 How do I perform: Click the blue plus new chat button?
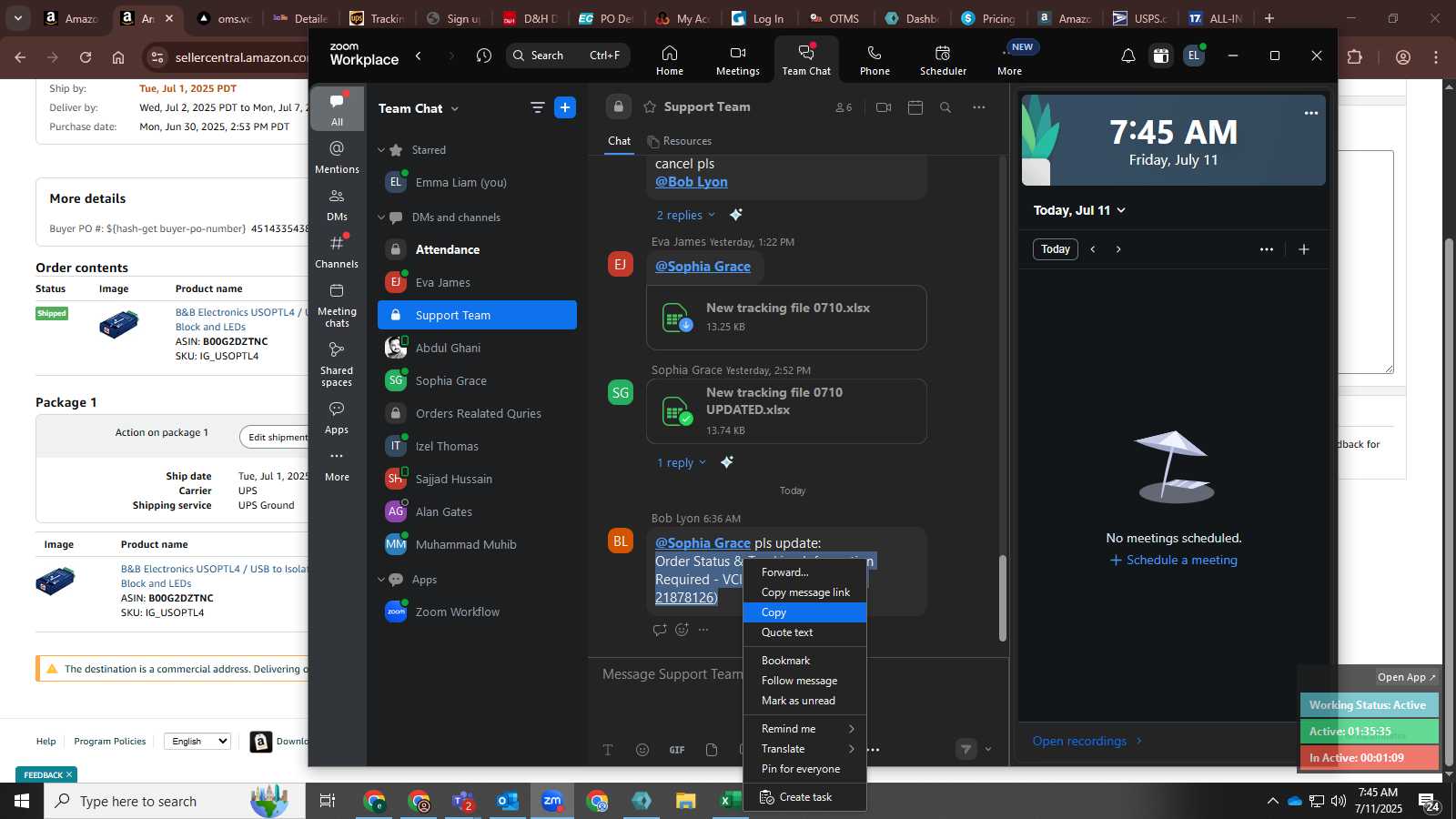565,108
